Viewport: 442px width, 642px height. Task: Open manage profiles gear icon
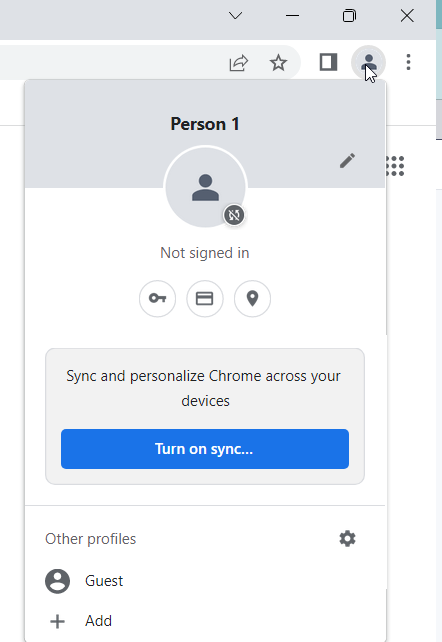point(347,539)
